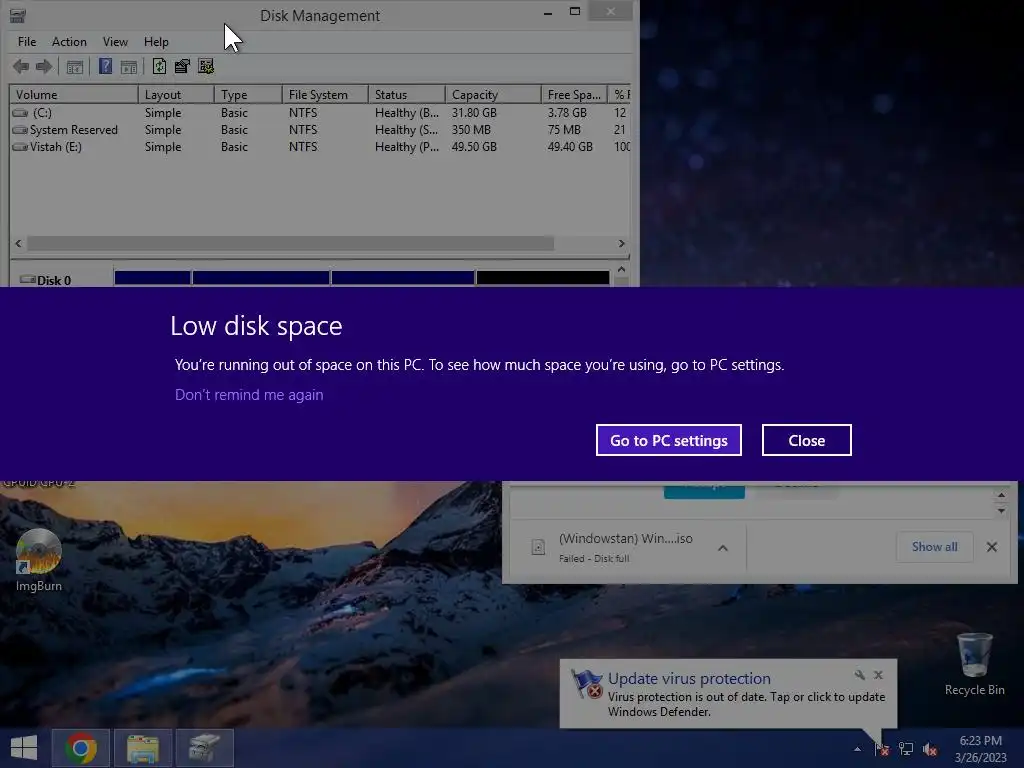
Task: Click the wrench icon on virus notification
Action: (x=859, y=675)
